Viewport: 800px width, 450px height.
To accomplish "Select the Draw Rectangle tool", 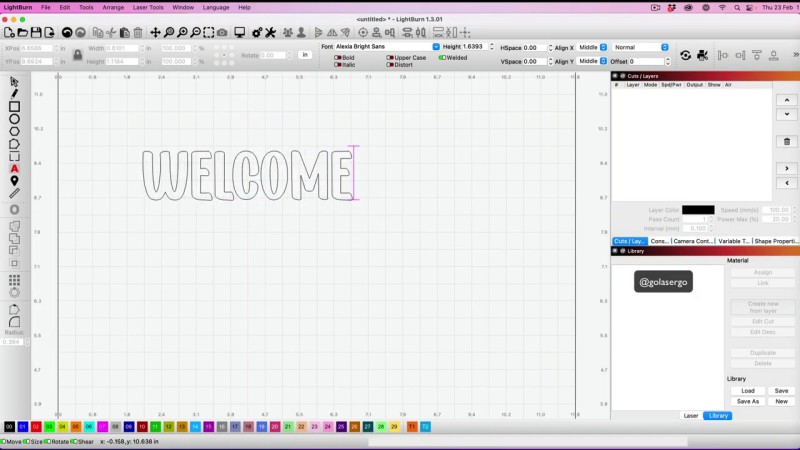I will click(x=14, y=106).
